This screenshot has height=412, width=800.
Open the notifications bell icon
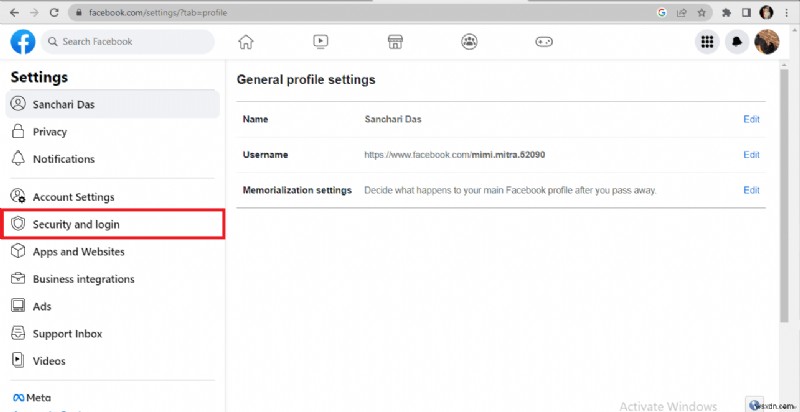click(x=737, y=42)
